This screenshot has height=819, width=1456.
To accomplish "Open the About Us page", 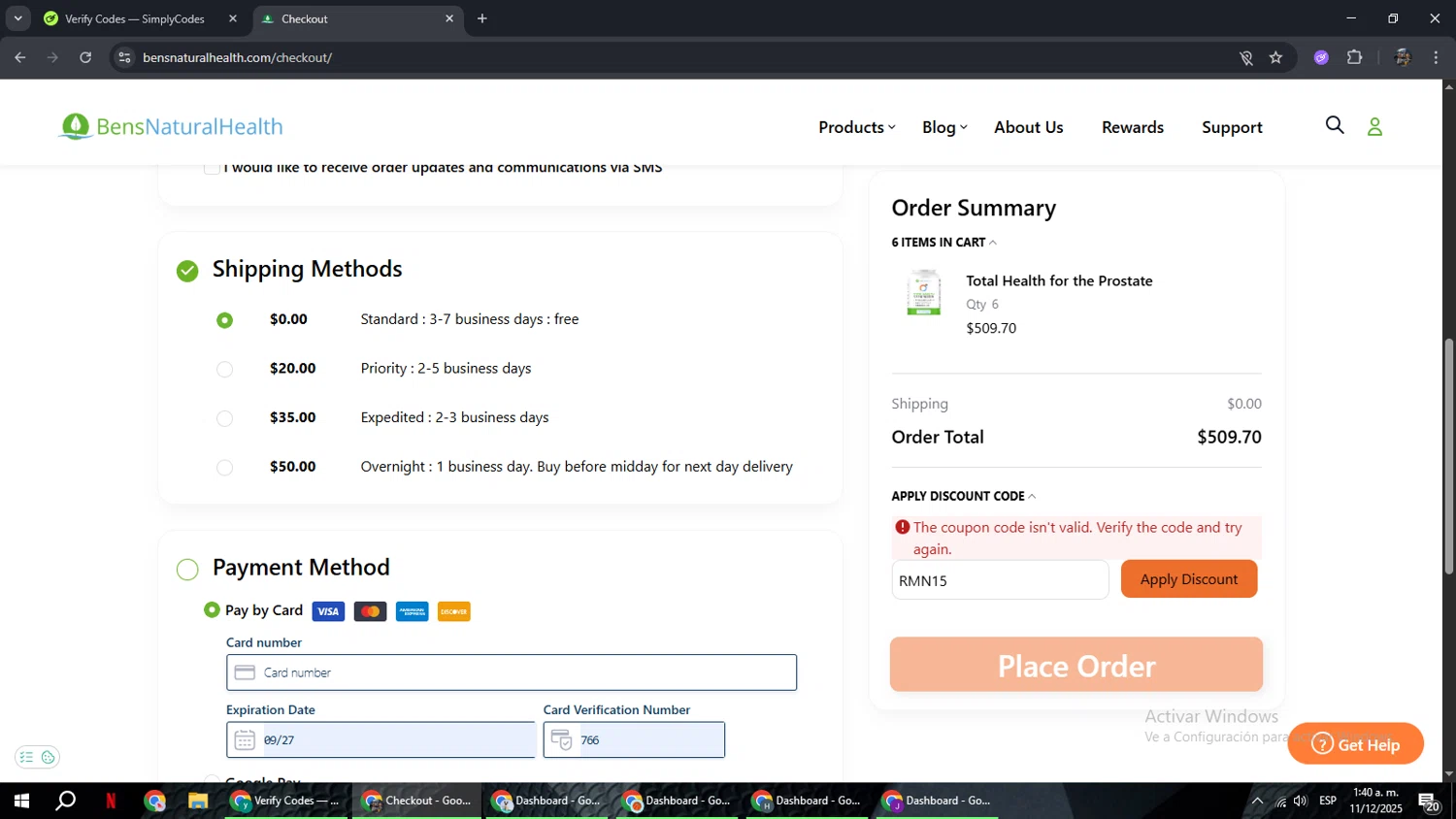I will click(1029, 127).
